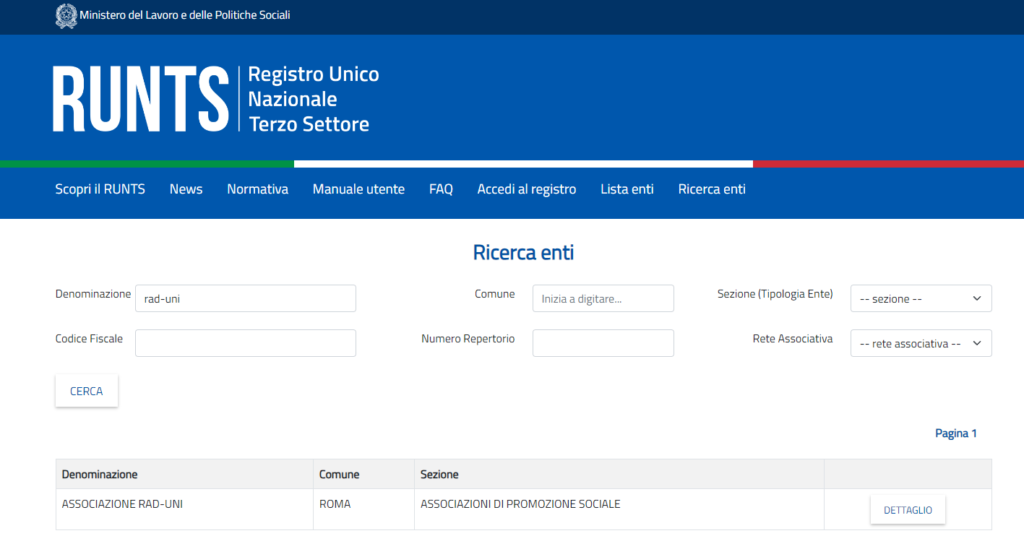Click DETTAGLIO for ASSOCIAZIONE RAD-UNI
Image resolution: width=1024 pixels, height=536 pixels.
point(907,510)
